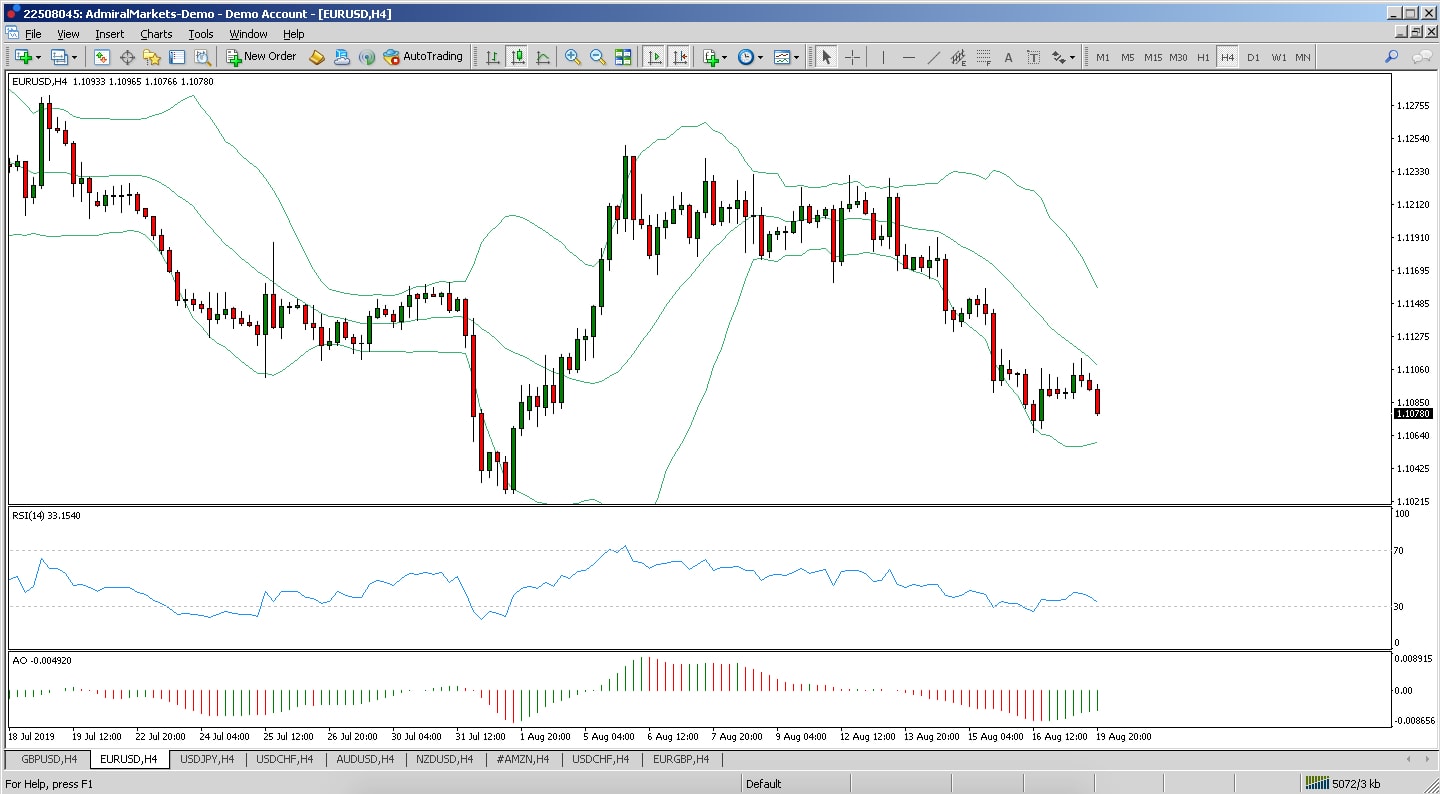Screen dimensions: 1440x794
Task: Switch to the EURGBP,H4 chart tab
Action: click(x=680, y=759)
